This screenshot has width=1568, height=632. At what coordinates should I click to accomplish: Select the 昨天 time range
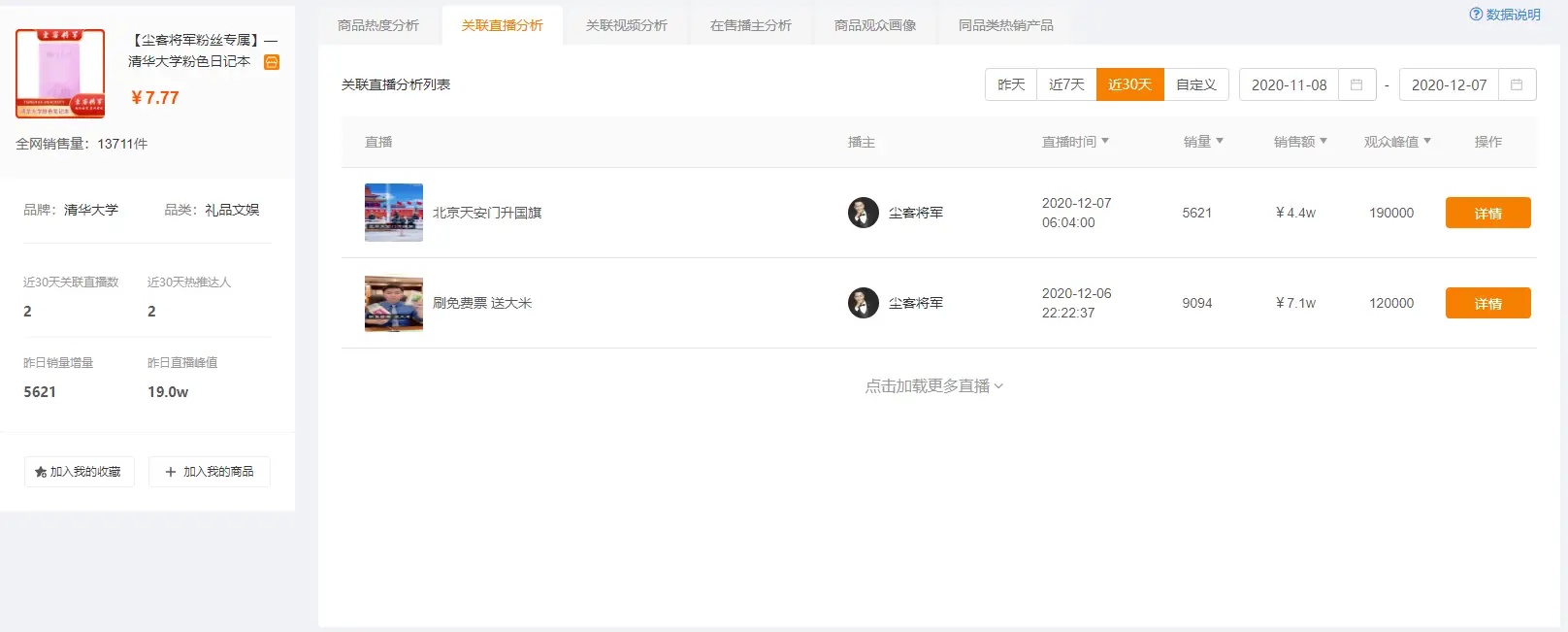[1011, 84]
